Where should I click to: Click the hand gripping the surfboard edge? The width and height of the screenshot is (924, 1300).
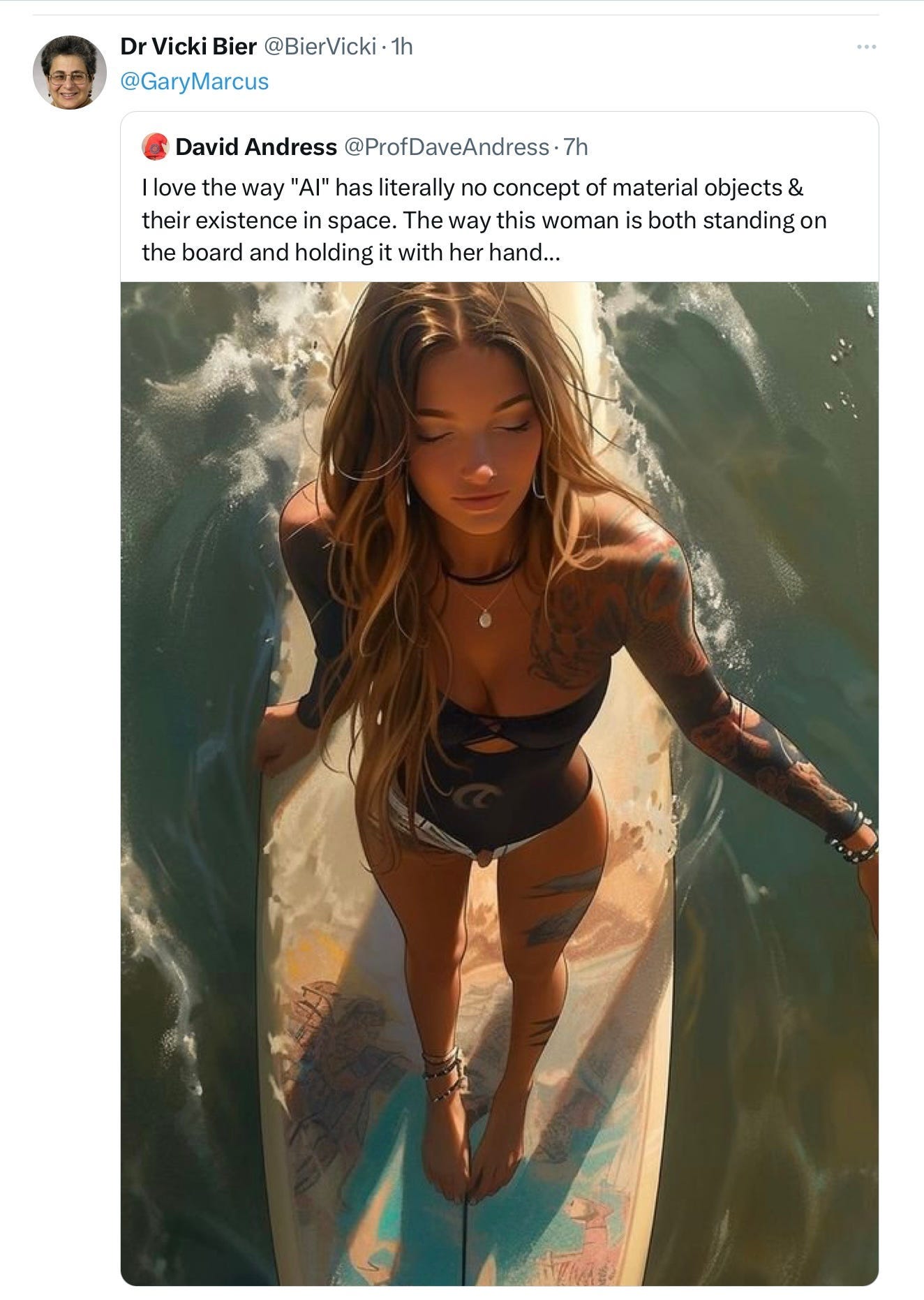279,740
